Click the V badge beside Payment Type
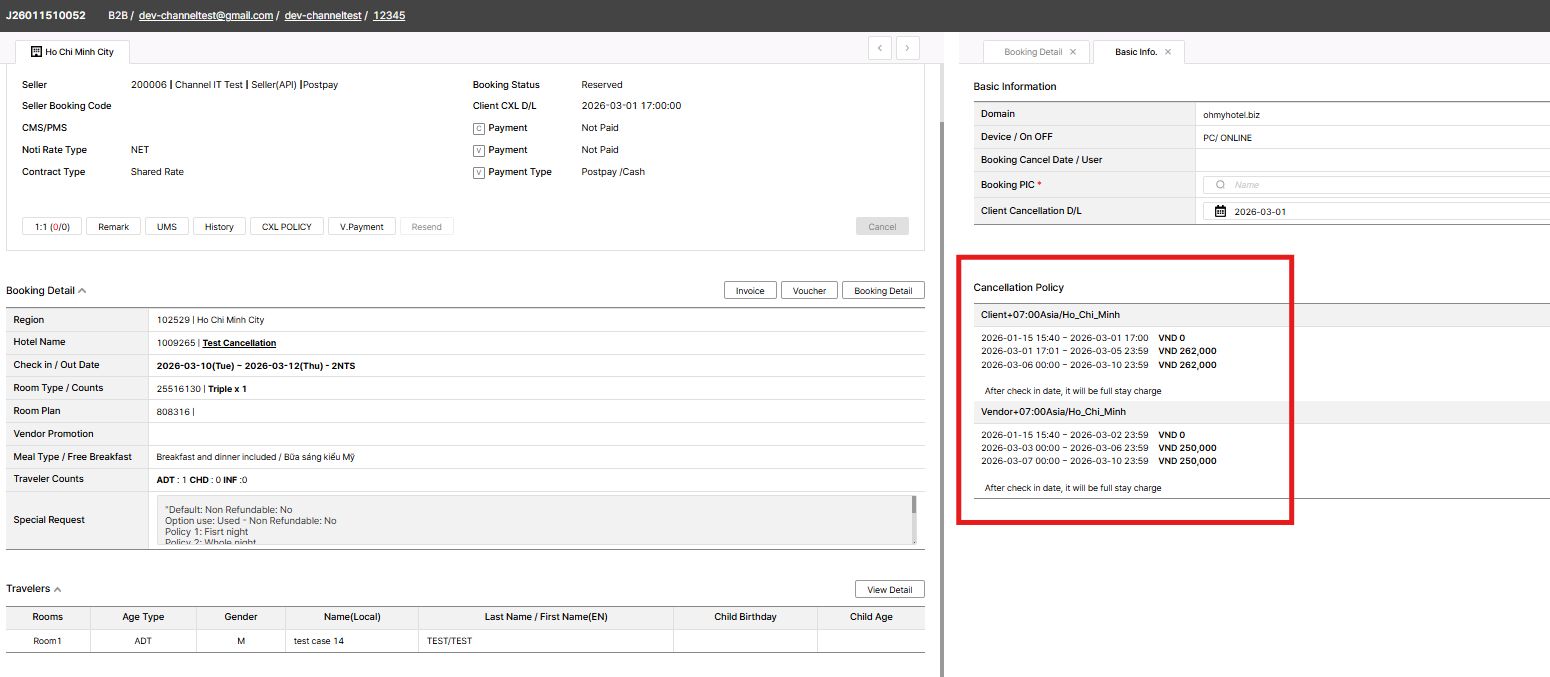1550x677 pixels. 479,172
